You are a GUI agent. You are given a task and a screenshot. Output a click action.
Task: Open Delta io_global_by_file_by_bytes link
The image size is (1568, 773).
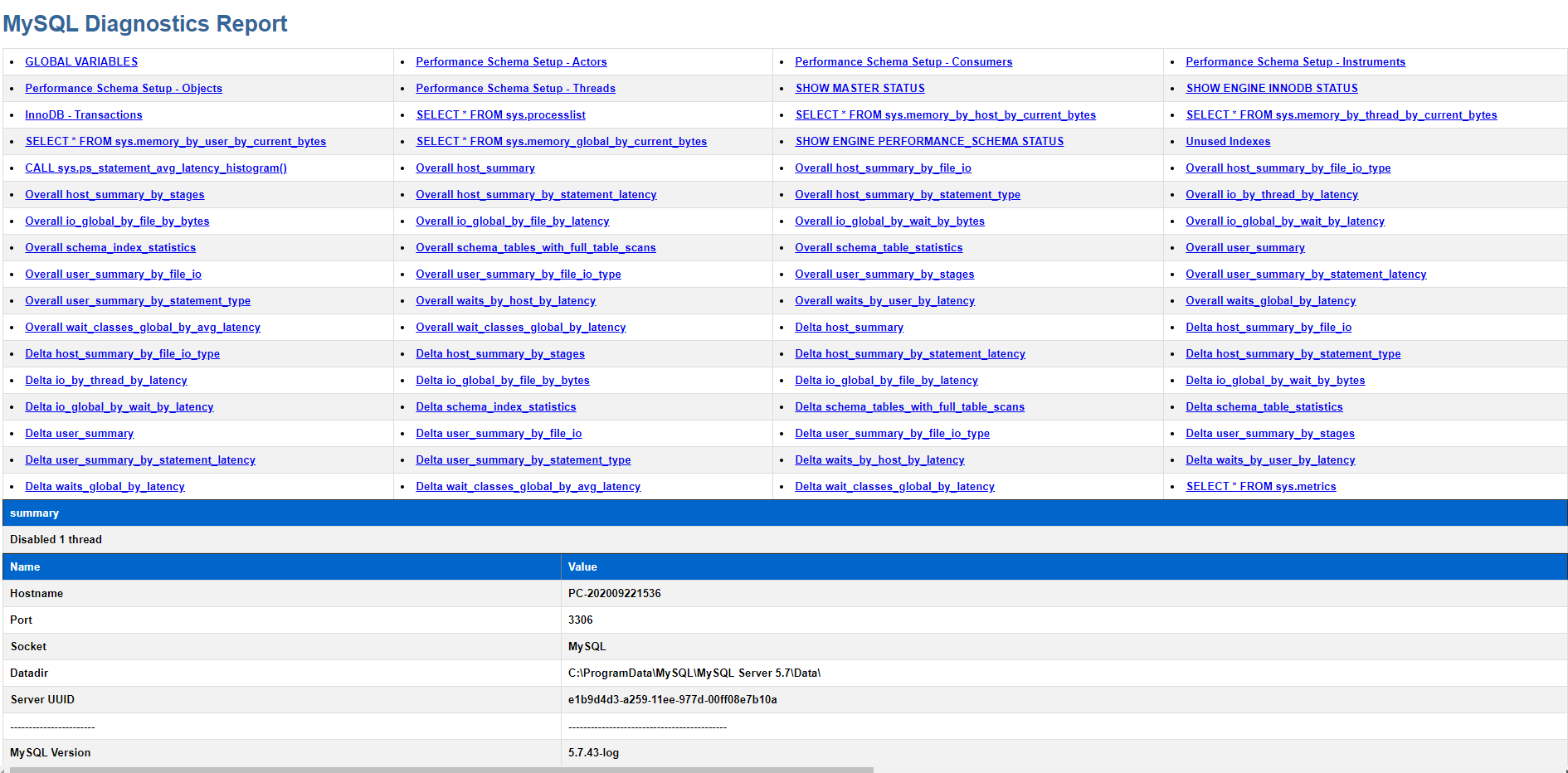click(x=503, y=381)
